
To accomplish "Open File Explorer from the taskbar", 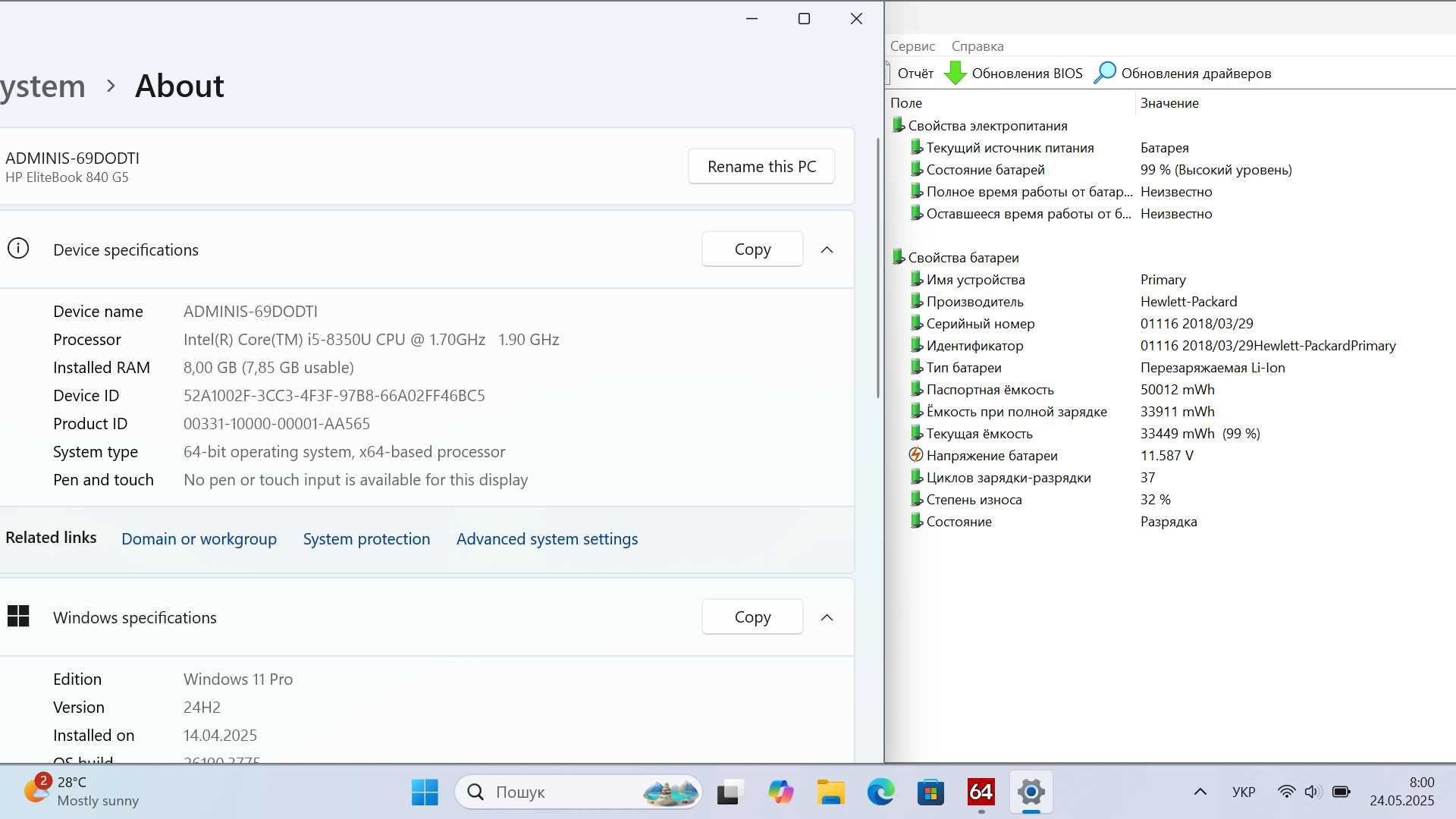I will 831,792.
